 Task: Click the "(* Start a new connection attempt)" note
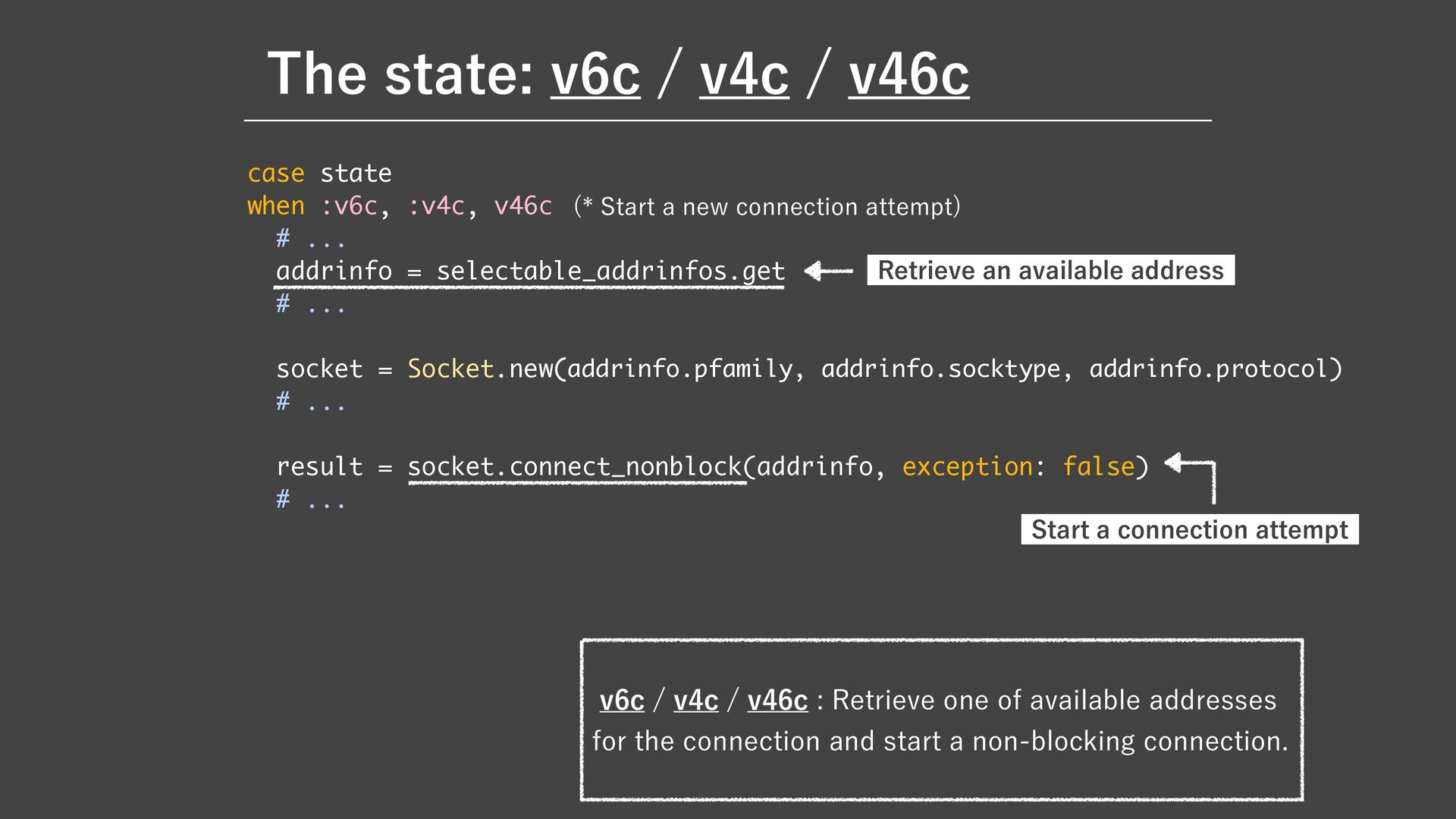tap(767, 206)
